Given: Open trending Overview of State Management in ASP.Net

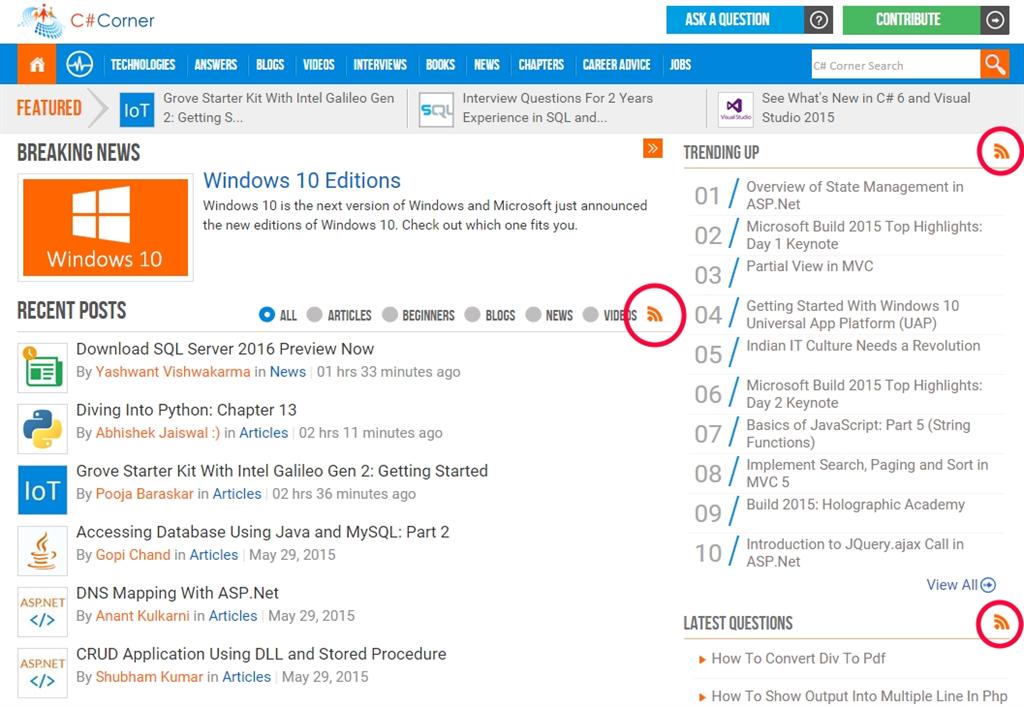Looking at the screenshot, I should pos(855,195).
